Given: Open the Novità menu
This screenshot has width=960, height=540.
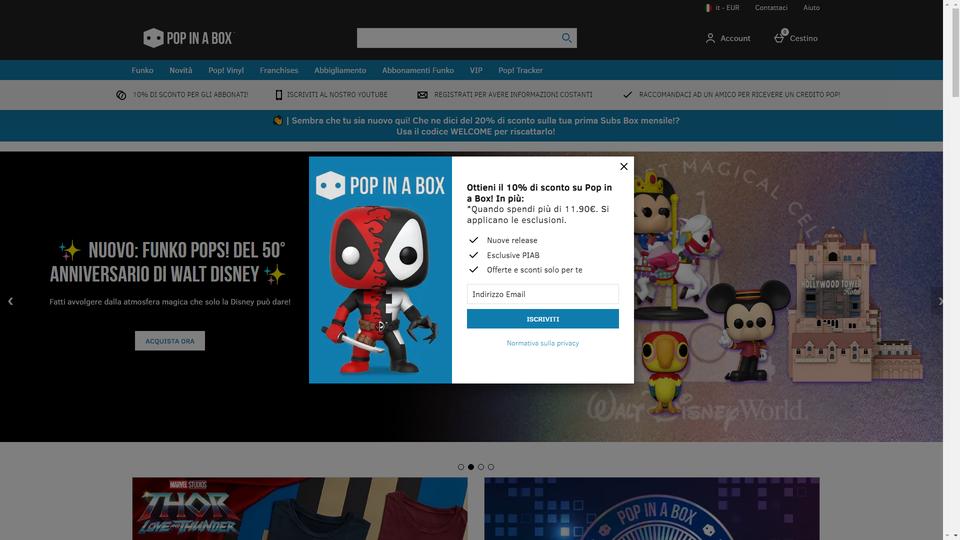Looking at the screenshot, I should [x=181, y=70].
